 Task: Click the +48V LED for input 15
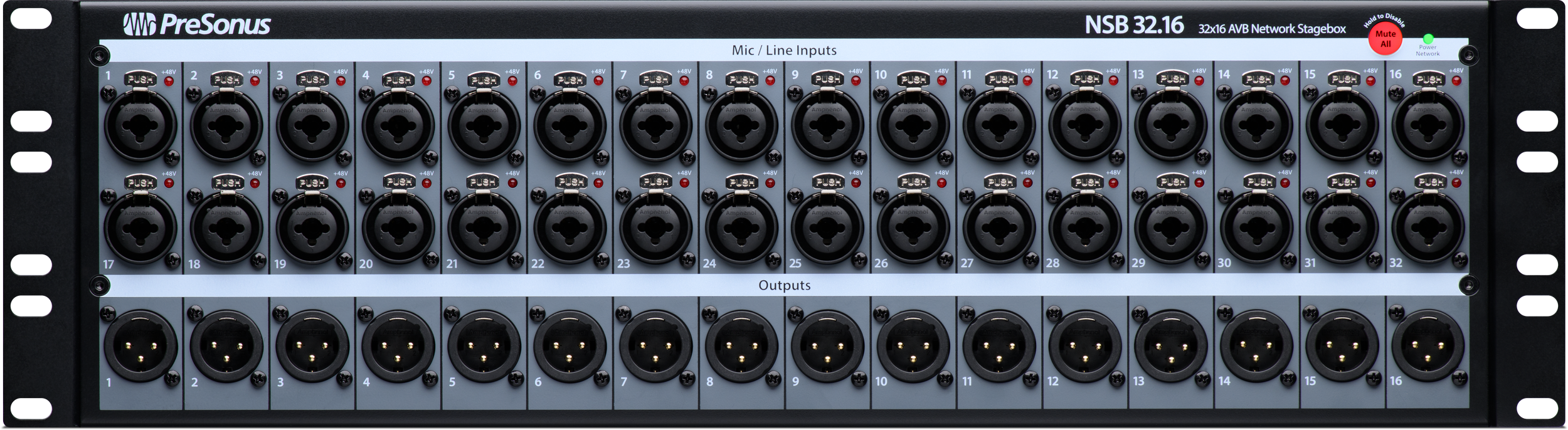click(1371, 81)
